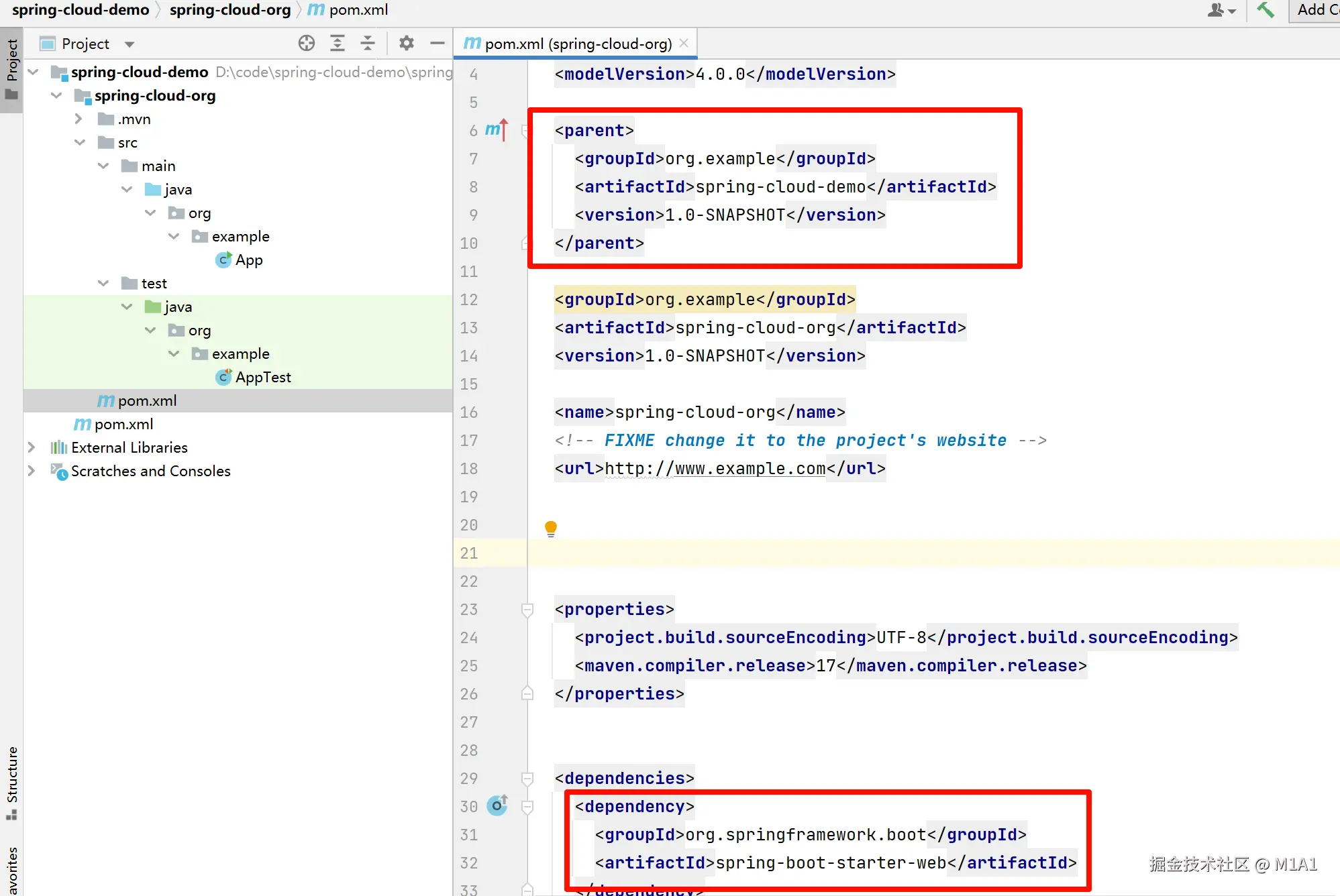This screenshot has height=896, width=1340.
Task: Expand the .mvn folder
Action: click(x=79, y=119)
